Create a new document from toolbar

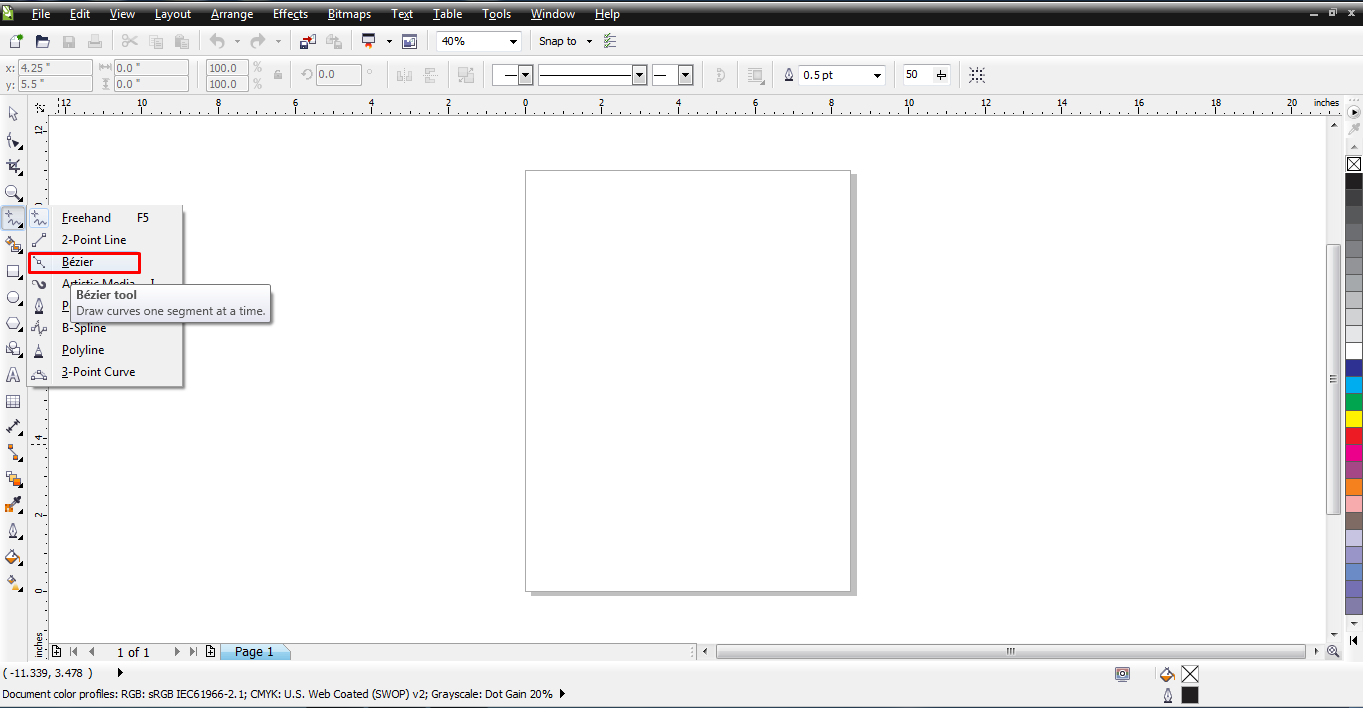click(15, 41)
